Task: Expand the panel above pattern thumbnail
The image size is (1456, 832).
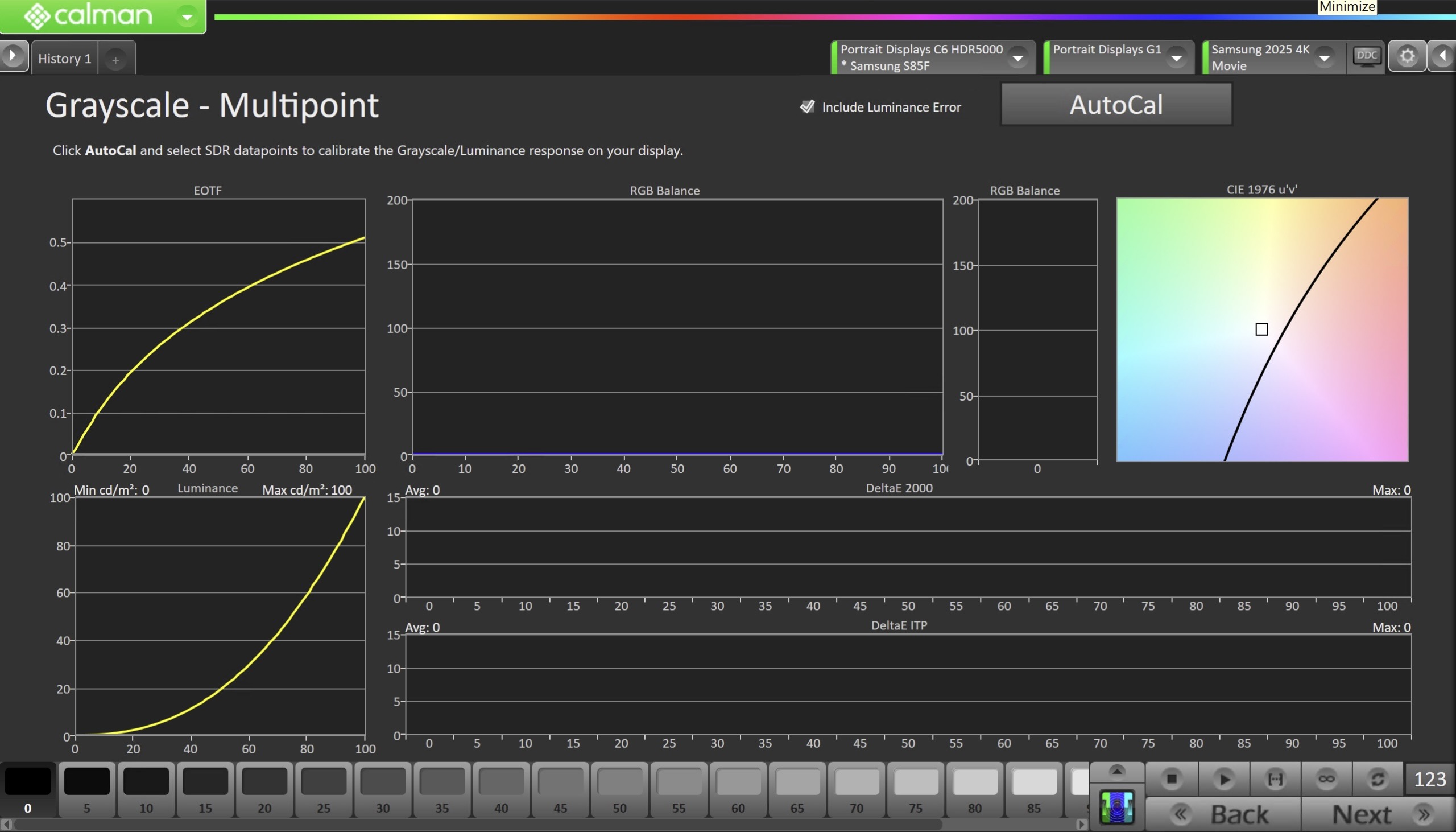Action: (x=1116, y=771)
